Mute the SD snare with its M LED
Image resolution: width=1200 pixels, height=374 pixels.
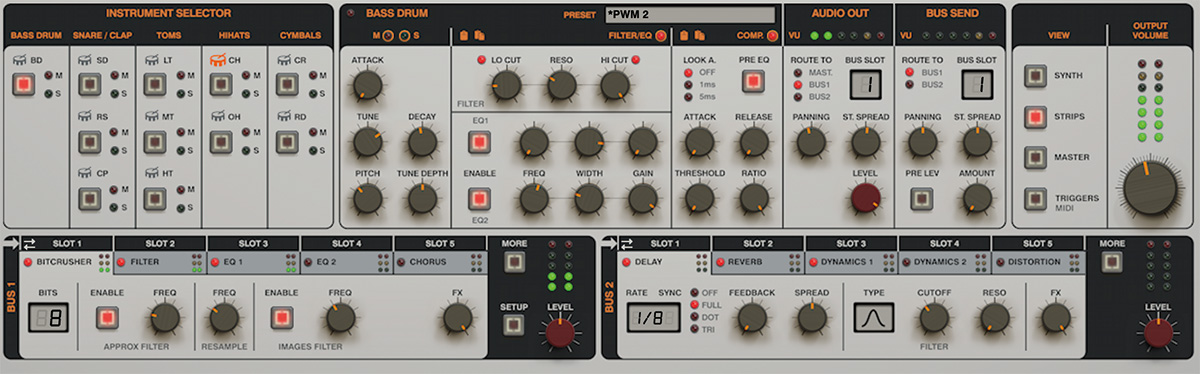[x=115, y=75]
